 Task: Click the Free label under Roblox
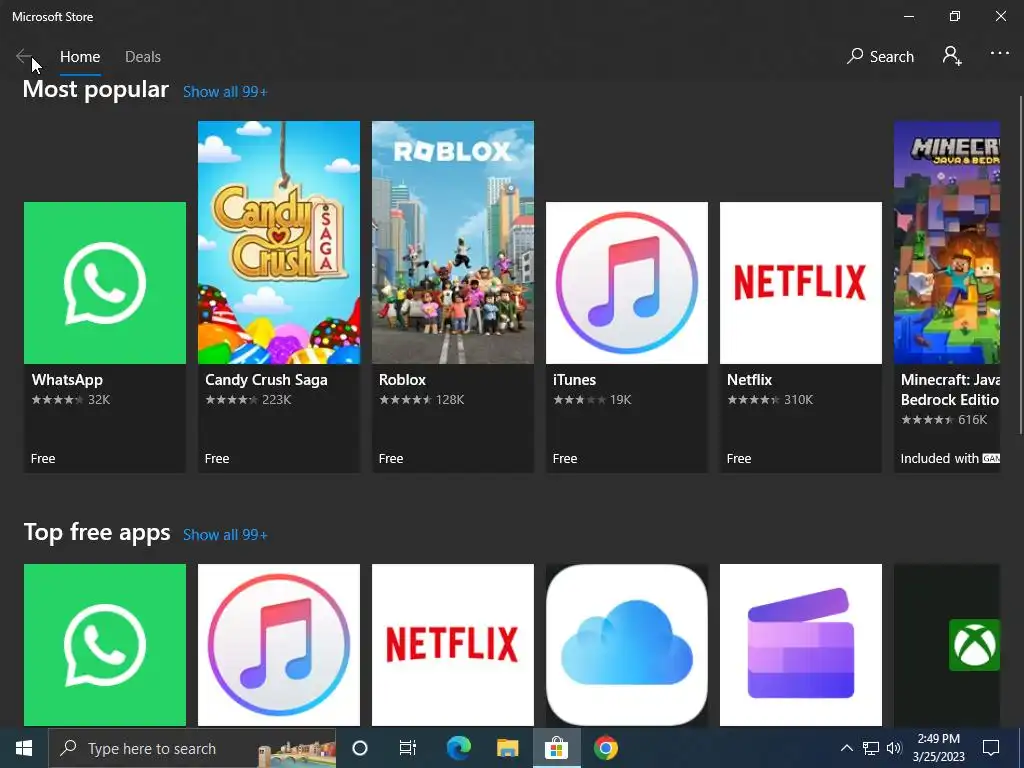[391, 458]
